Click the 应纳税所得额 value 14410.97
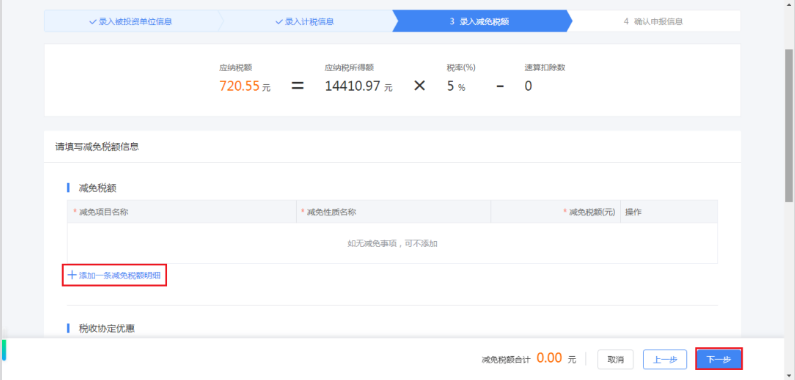Image resolution: width=795 pixels, height=380 pixels. [352, 86]
